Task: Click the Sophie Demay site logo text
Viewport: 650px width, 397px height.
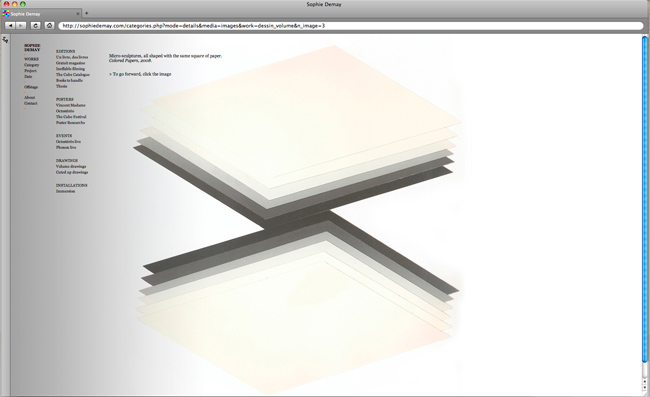Action: pyautogui.click(x=32, y=47)
